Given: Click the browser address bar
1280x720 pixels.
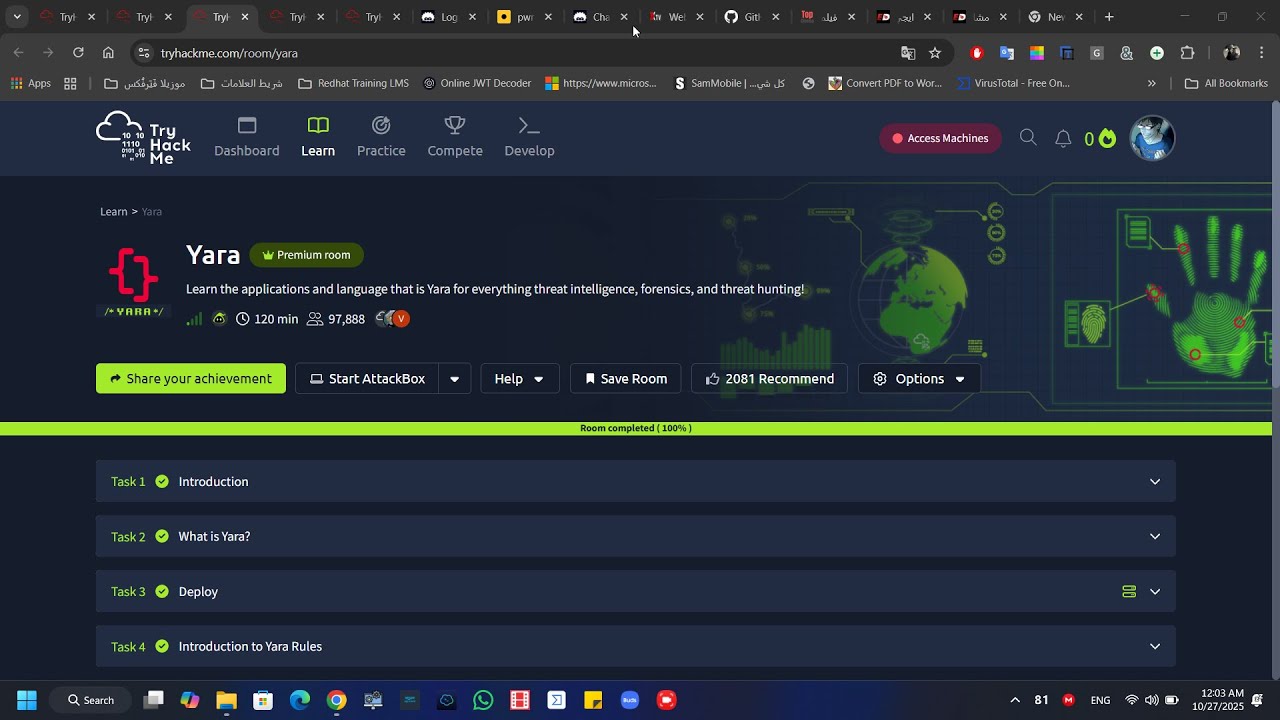Looking at the screenshot, I should [520, 53].
